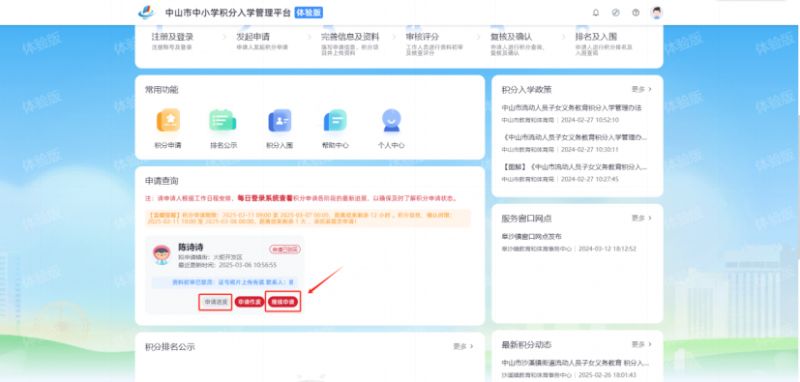This screenshot has width=800, height=382.
Task: Expand 更多 in the 积分入学政策 panel
Action: tap(641, 89)
